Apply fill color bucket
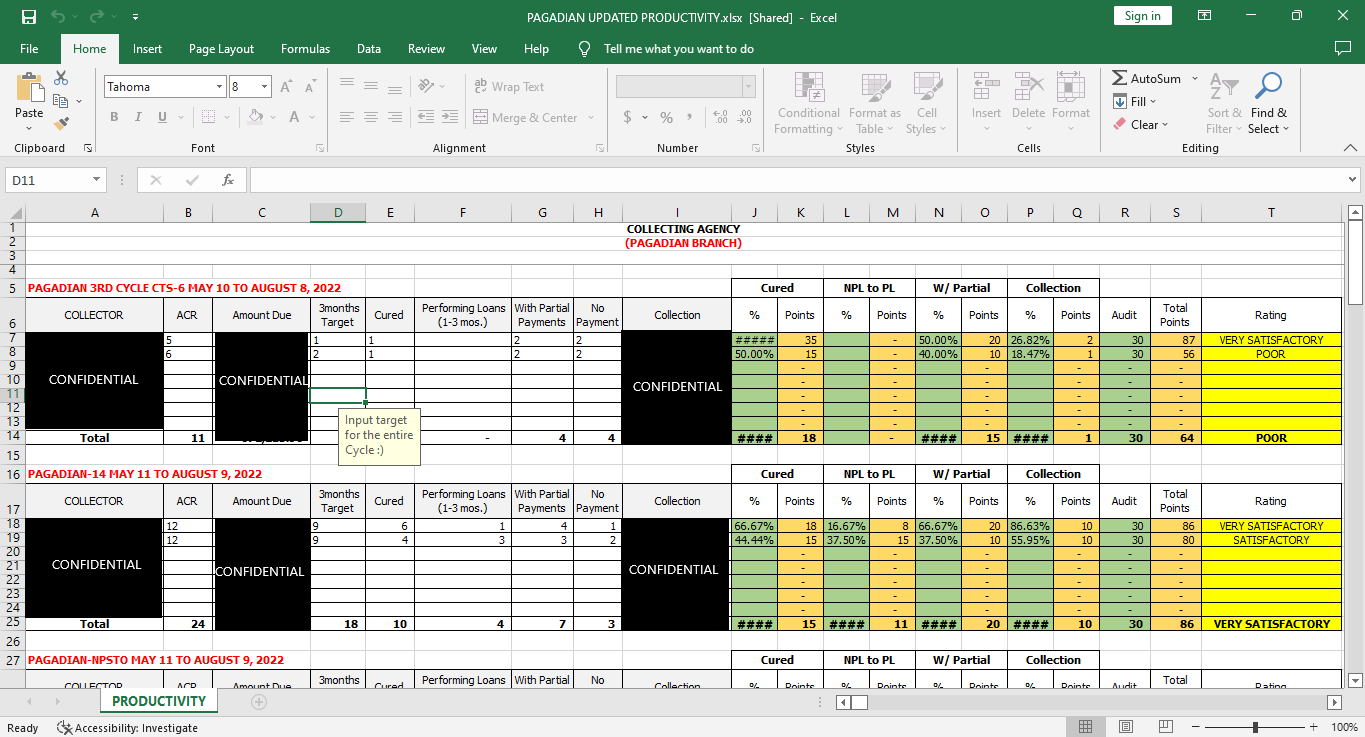Screen dimensions: 1365x737 (256, 117)
